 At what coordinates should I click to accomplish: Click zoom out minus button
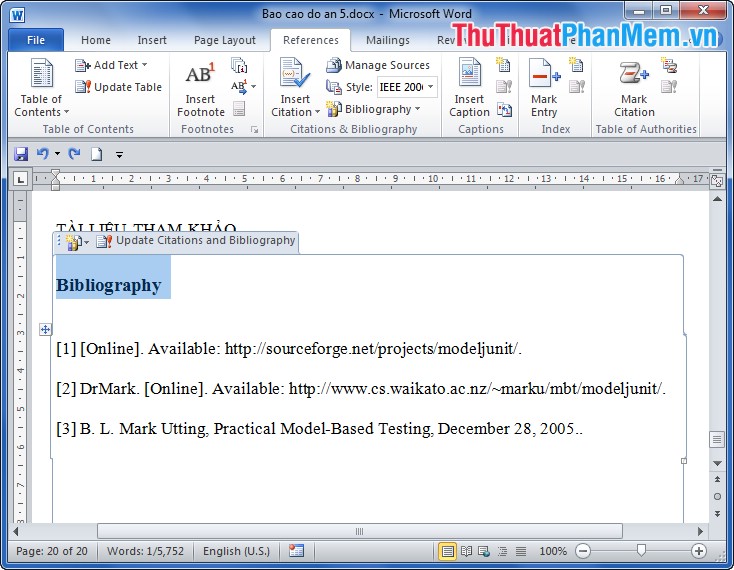tap(583, 551)
